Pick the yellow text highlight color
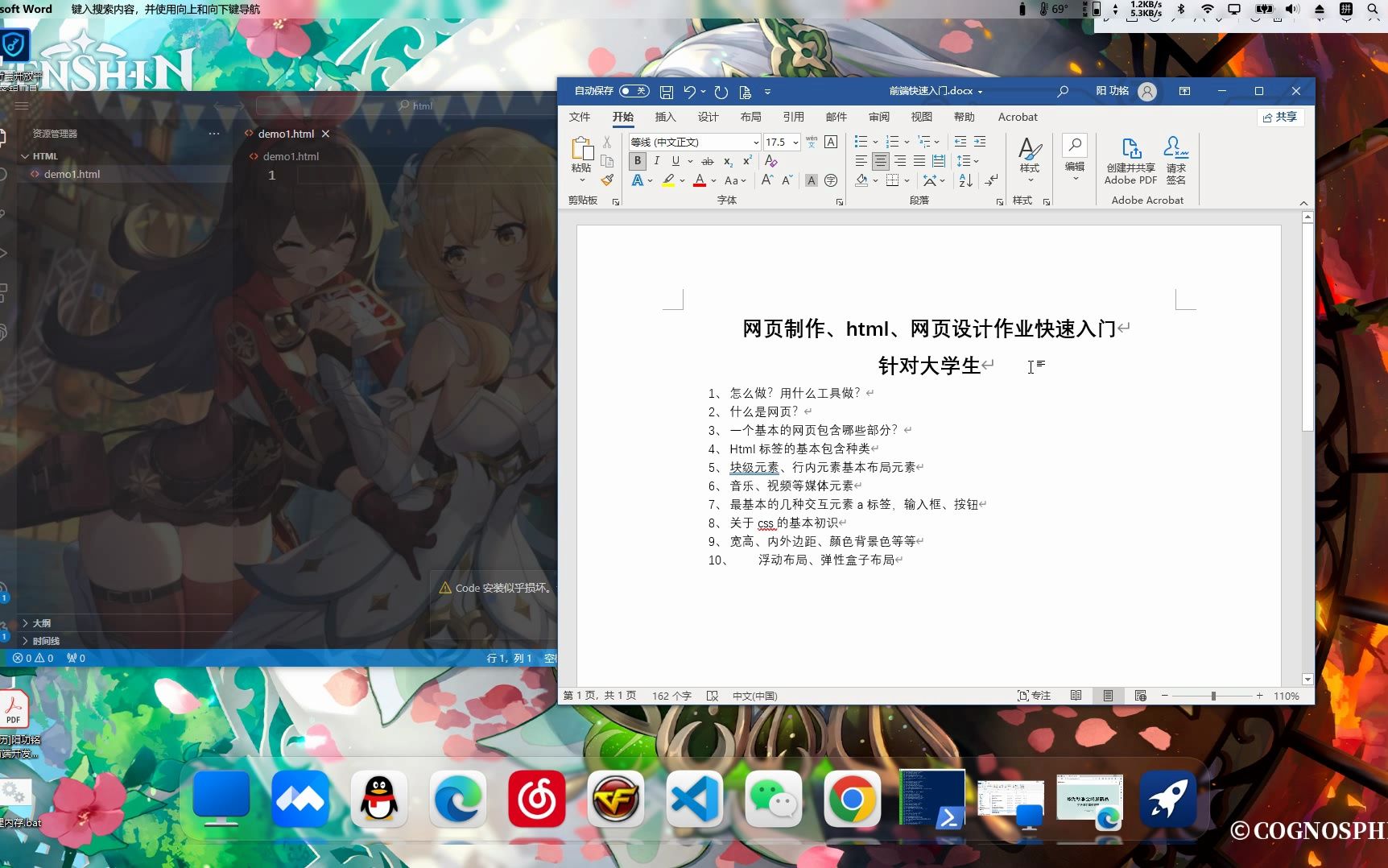This screenshot has width=1388, height=868. coord(668,180)
